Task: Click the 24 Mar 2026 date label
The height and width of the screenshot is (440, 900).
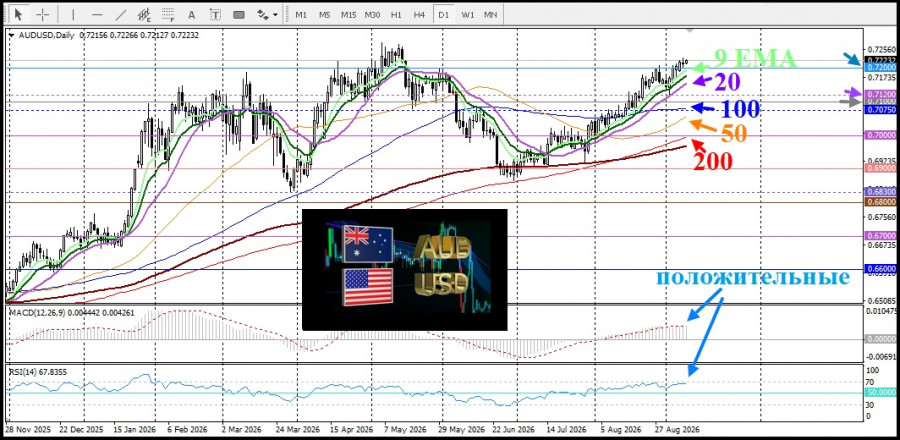Action: tap(298, 430)
